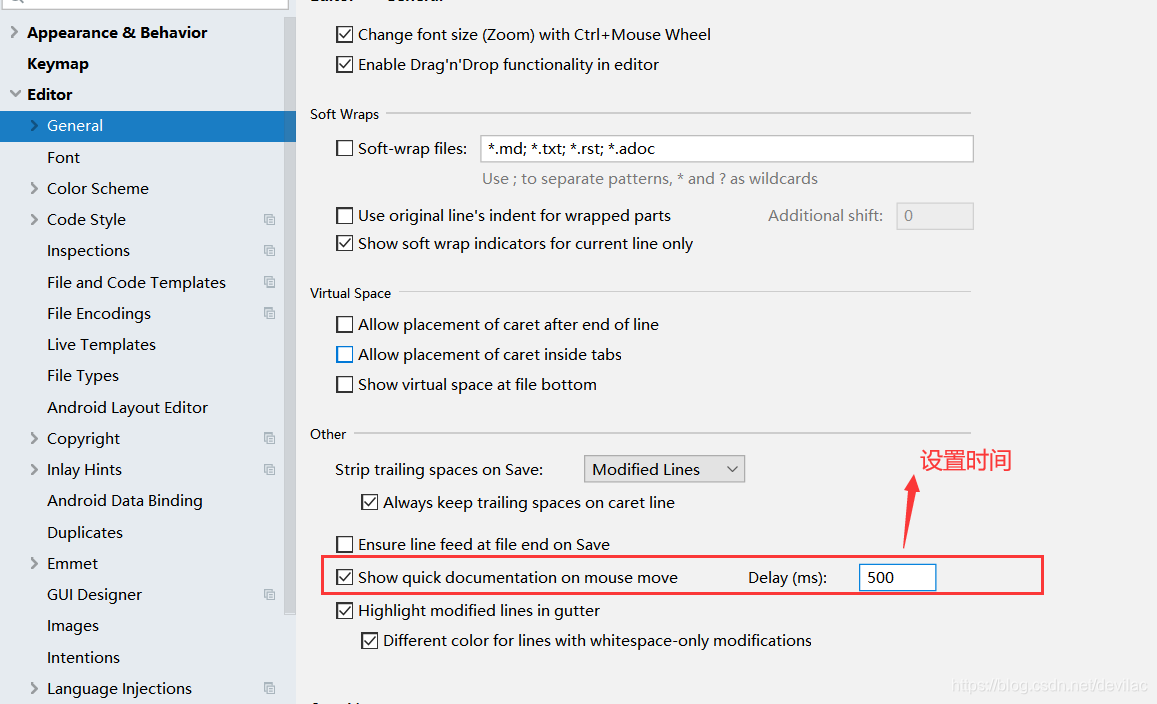Click project-level icon beside Copyright
This screenshot has width=1157, height=704.
pos(269,438)
